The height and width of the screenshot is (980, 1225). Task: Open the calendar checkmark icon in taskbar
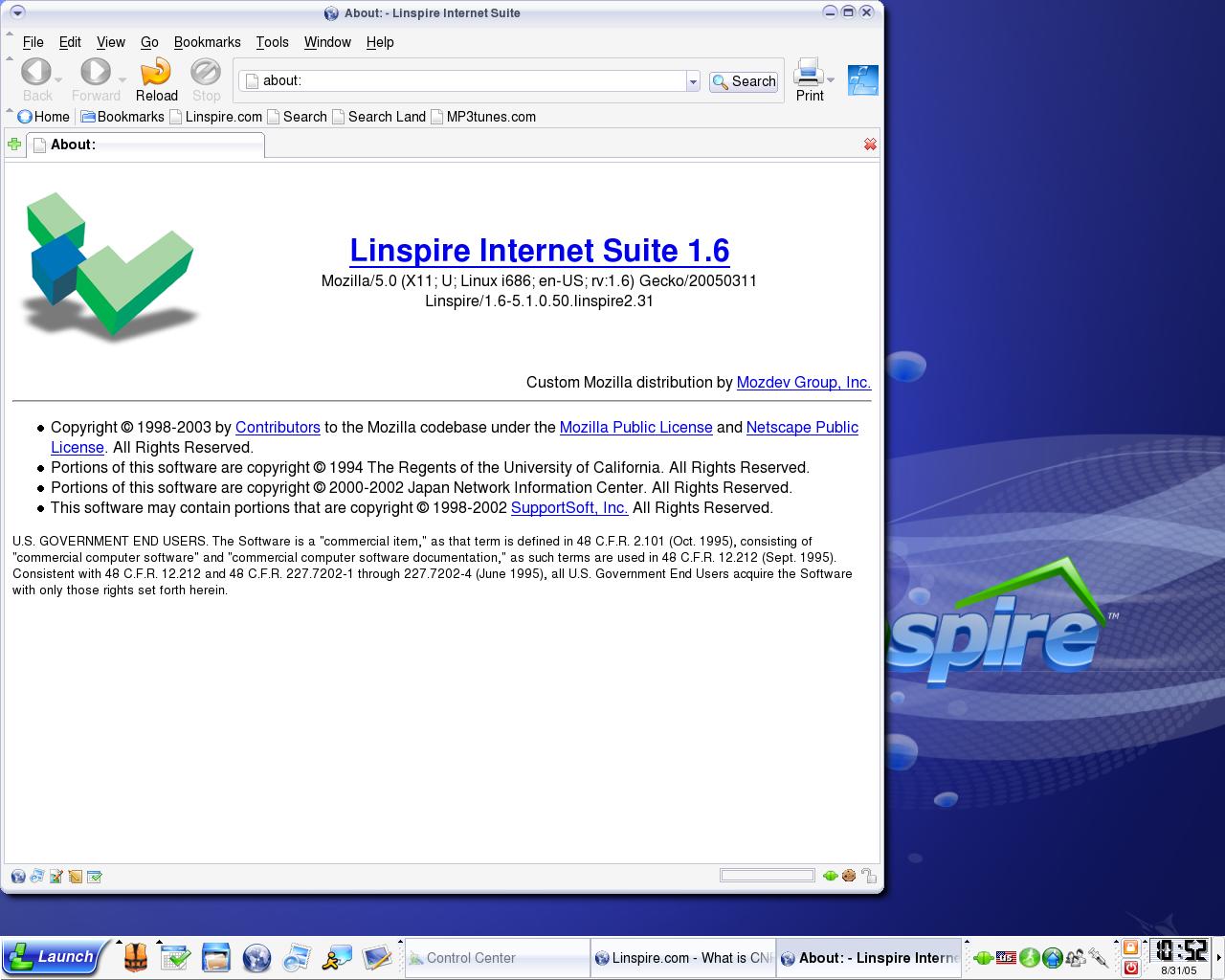click(175, 957)
